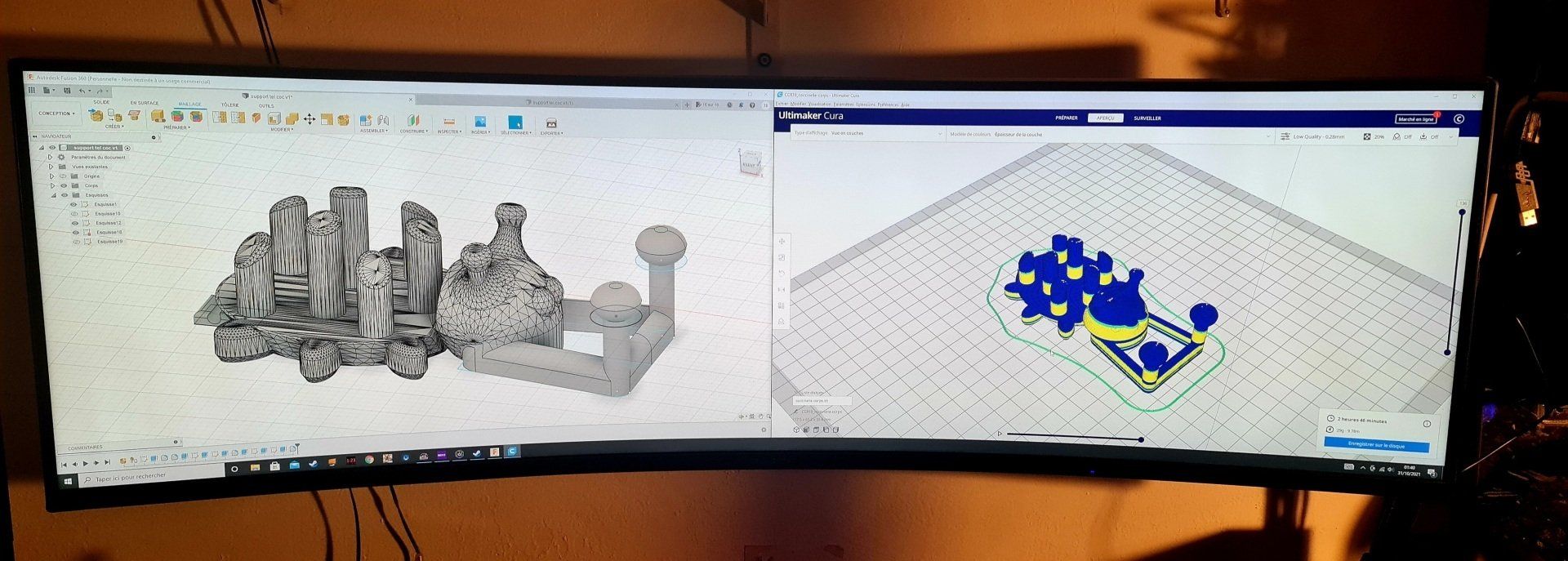
Task: Switch to Surveiller stage in Cura
Action: [x=1147, y=118]
